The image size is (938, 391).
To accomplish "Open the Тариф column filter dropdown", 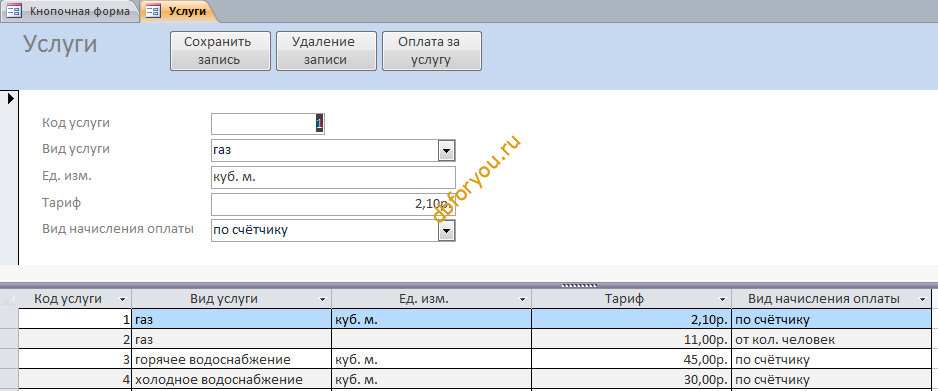I will pos(722,300).
